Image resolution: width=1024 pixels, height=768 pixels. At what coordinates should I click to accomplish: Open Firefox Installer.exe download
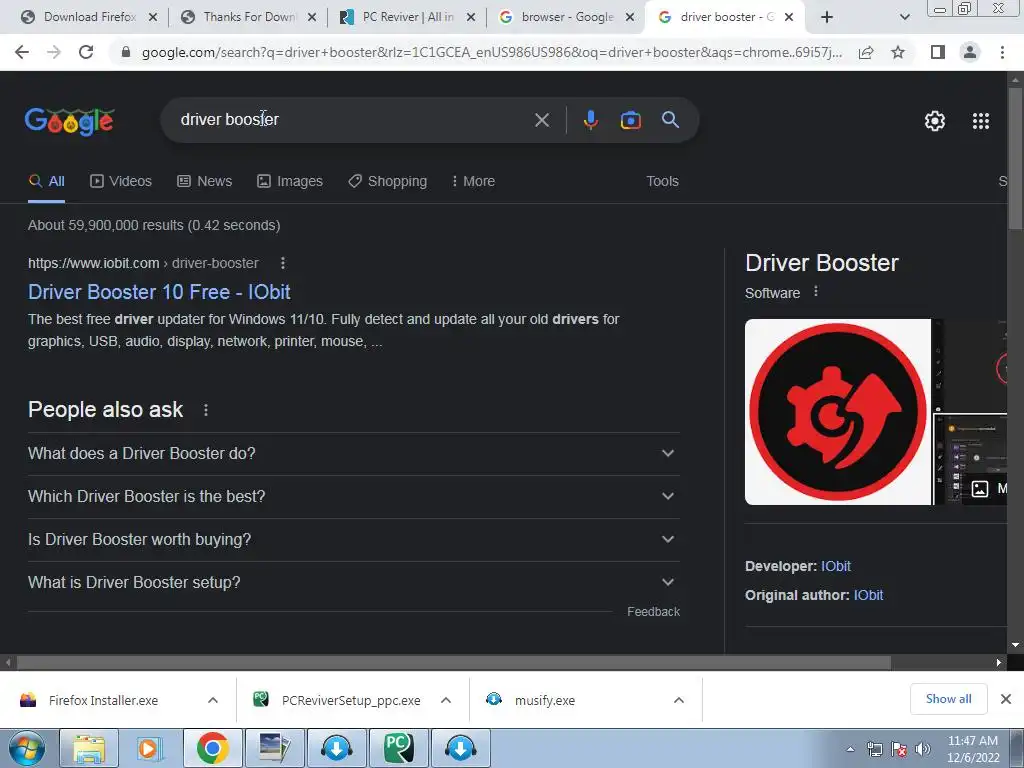point(103,700)
